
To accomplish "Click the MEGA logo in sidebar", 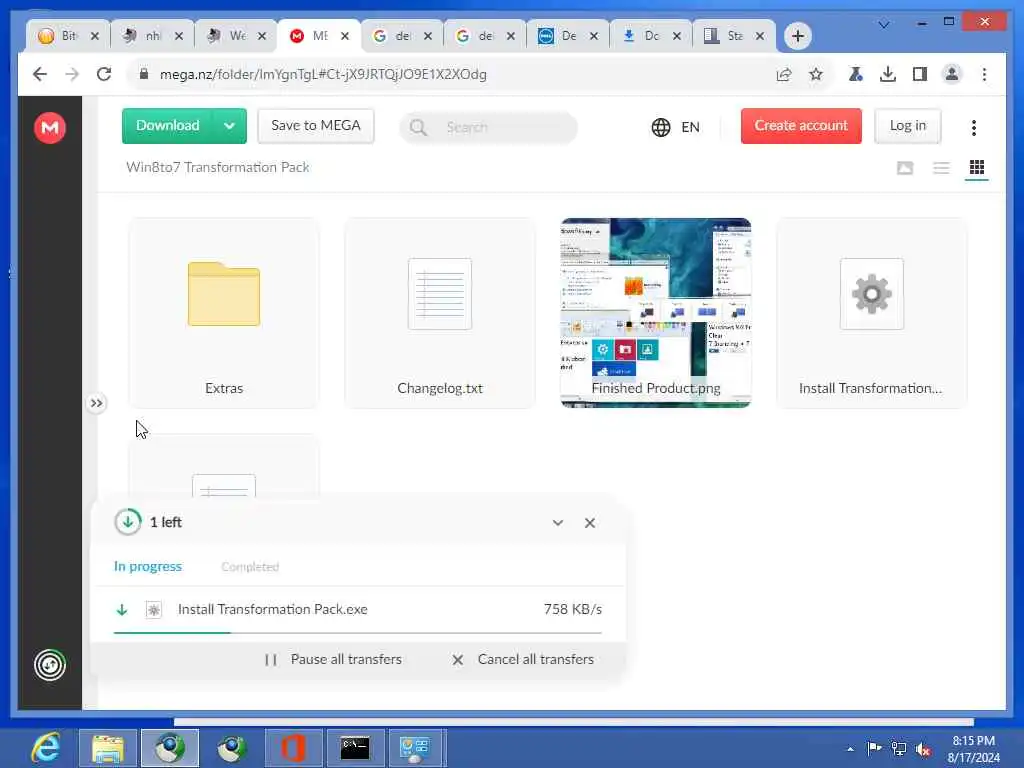I will click(x=50, y=127).
